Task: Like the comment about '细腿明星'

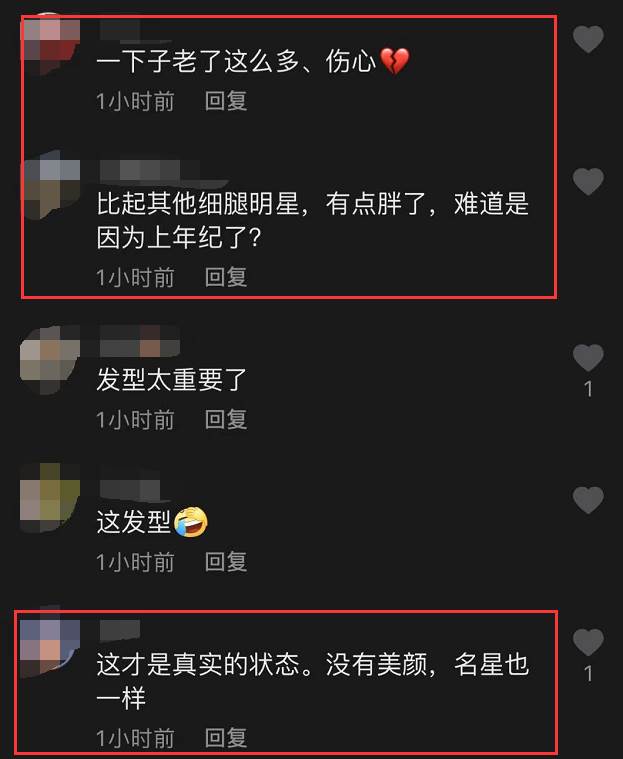Action: (x=588, y=182)
